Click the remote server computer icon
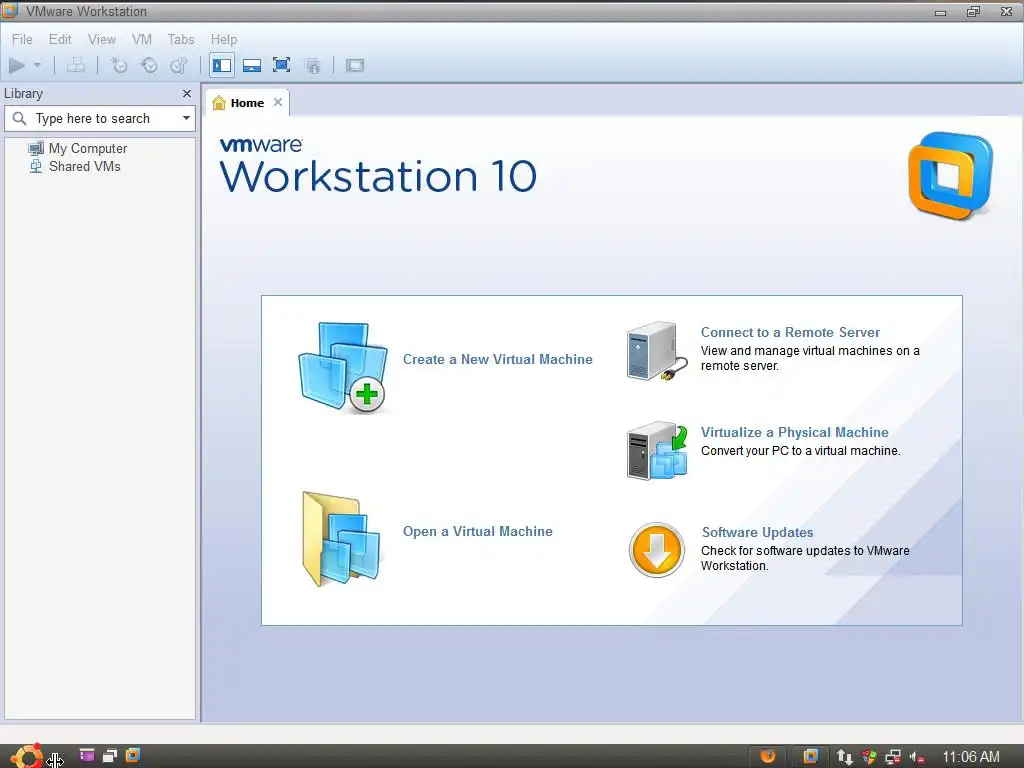 (x=656, y=351)
